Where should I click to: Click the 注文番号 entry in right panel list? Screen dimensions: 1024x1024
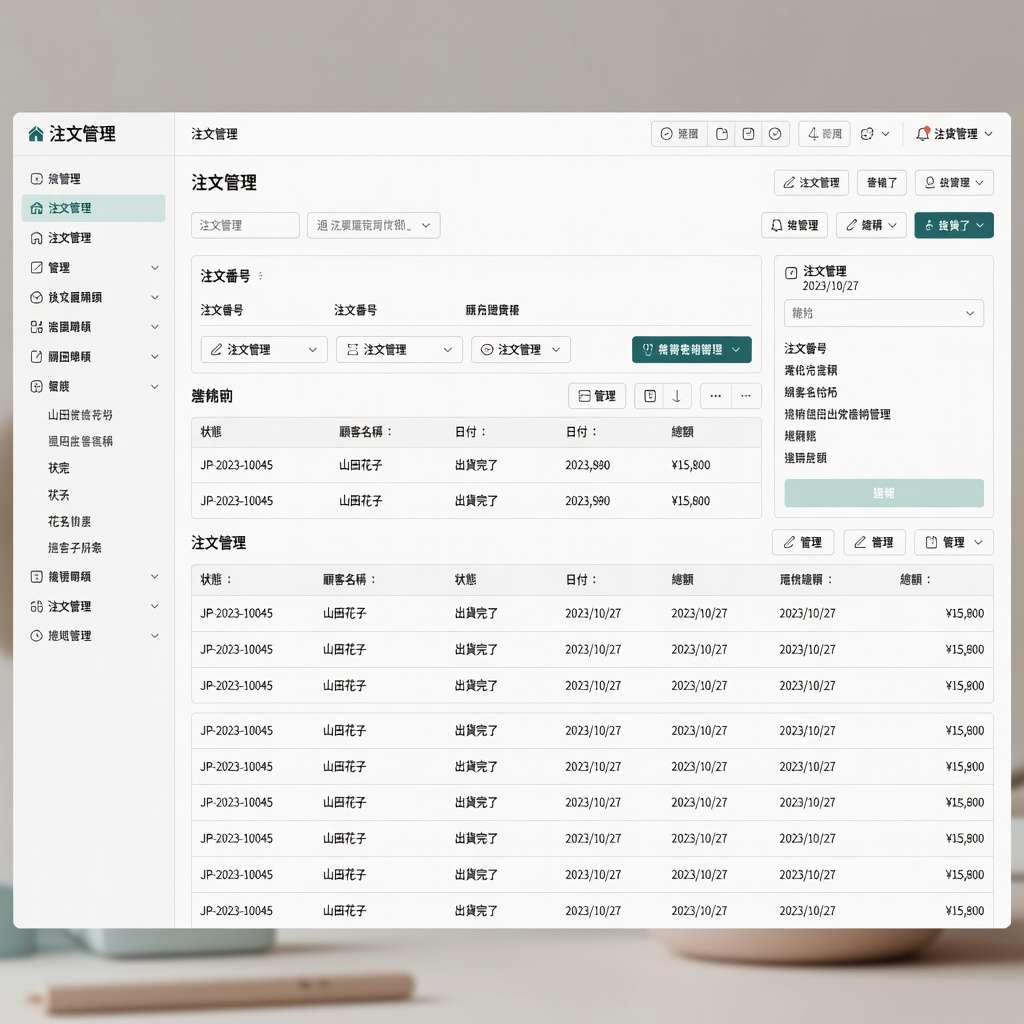pyautogui.click(x=805, y=349)
